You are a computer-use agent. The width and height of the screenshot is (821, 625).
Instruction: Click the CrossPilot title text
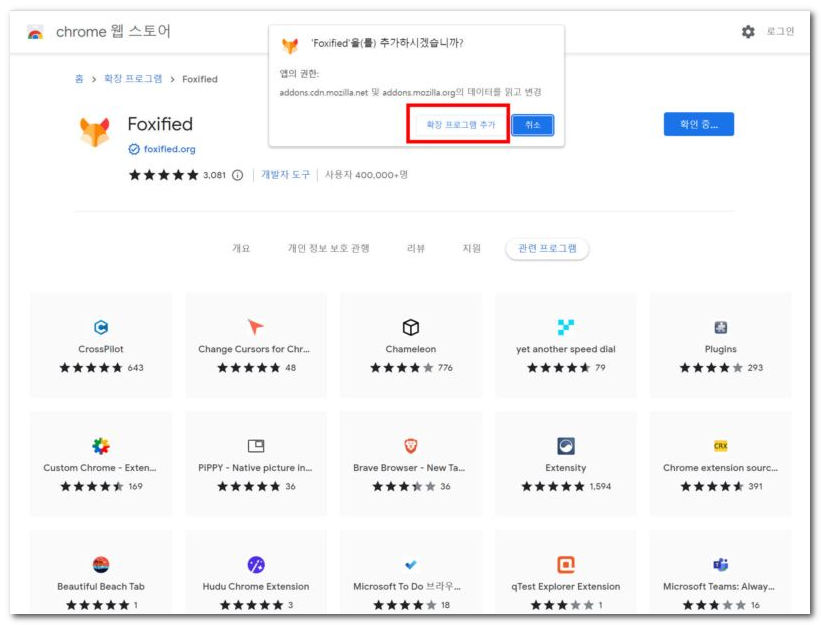[x=101, y=349]
